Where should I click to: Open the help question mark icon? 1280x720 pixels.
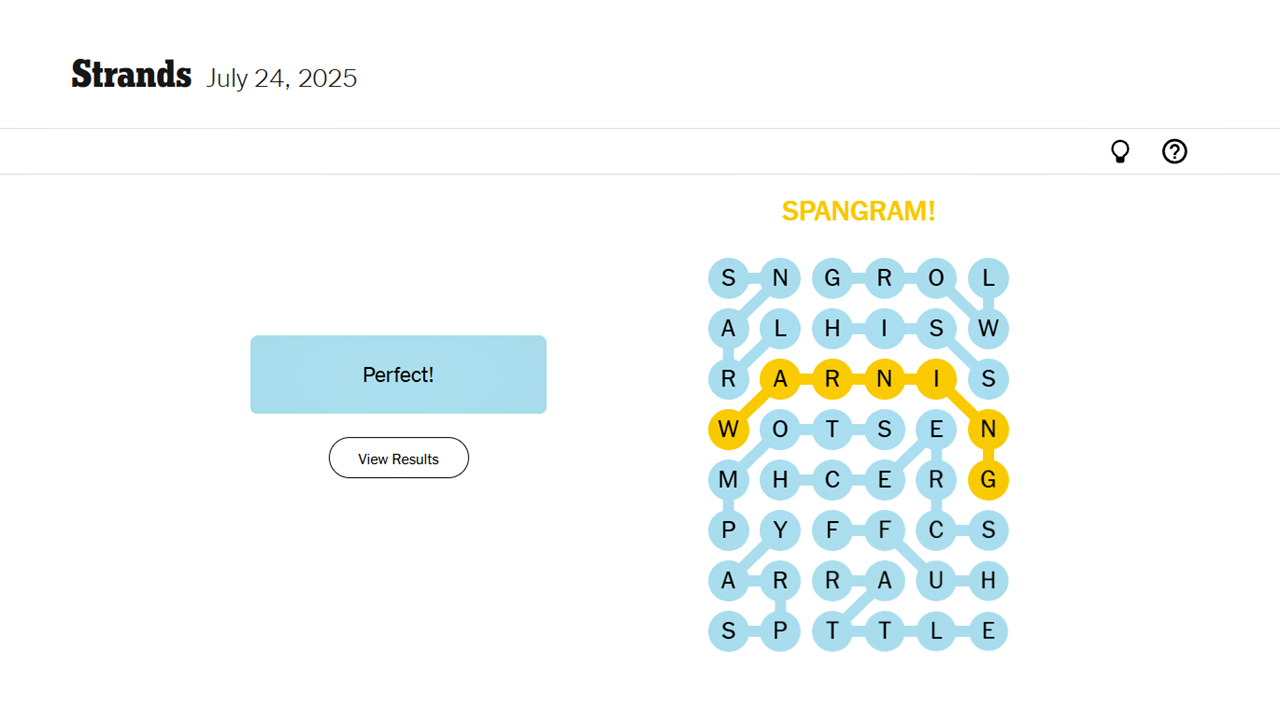1174,152
